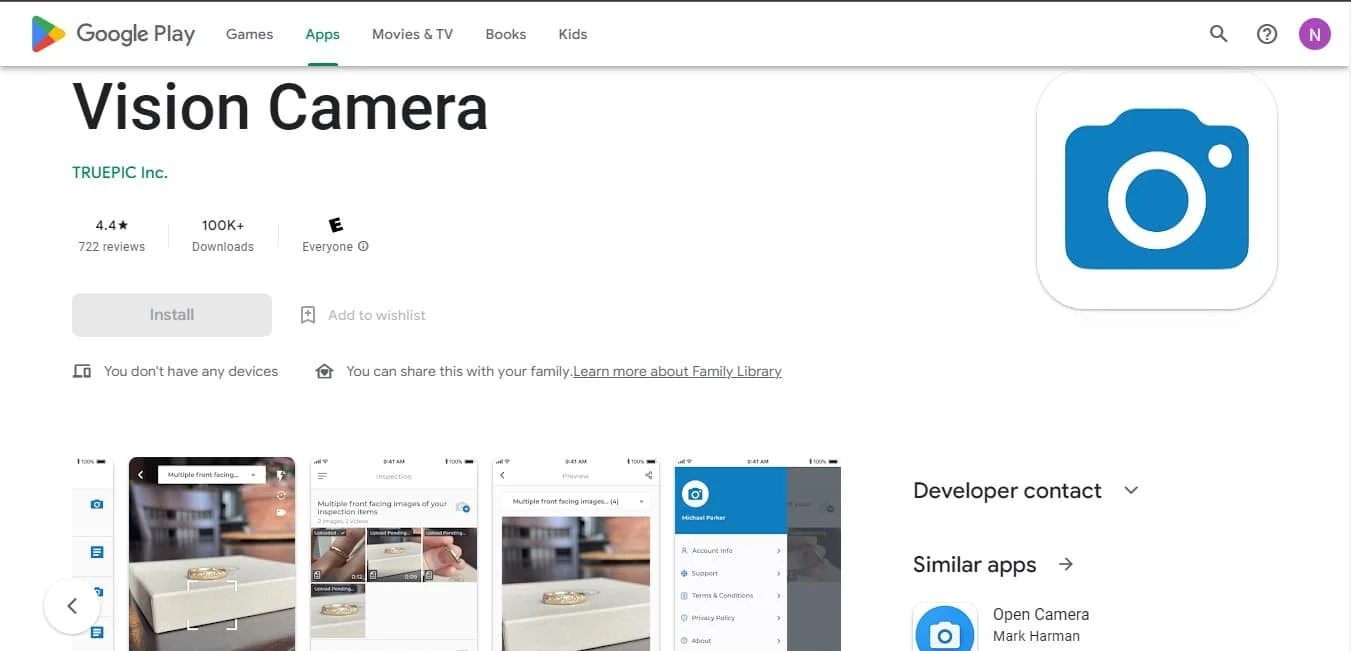Screen dimensions: 1351x651
Task: Open the Books tab
Action: point(505,34)
